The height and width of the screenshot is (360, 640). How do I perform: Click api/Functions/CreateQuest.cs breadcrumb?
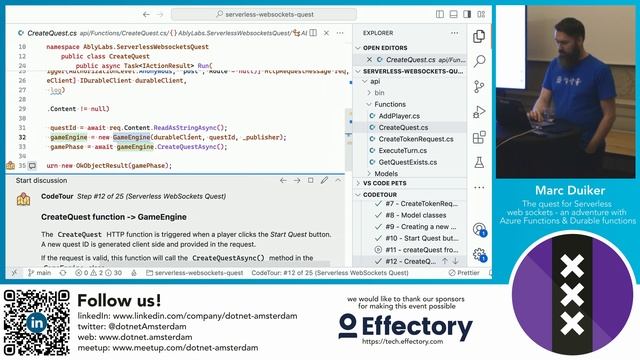point(124,33)
